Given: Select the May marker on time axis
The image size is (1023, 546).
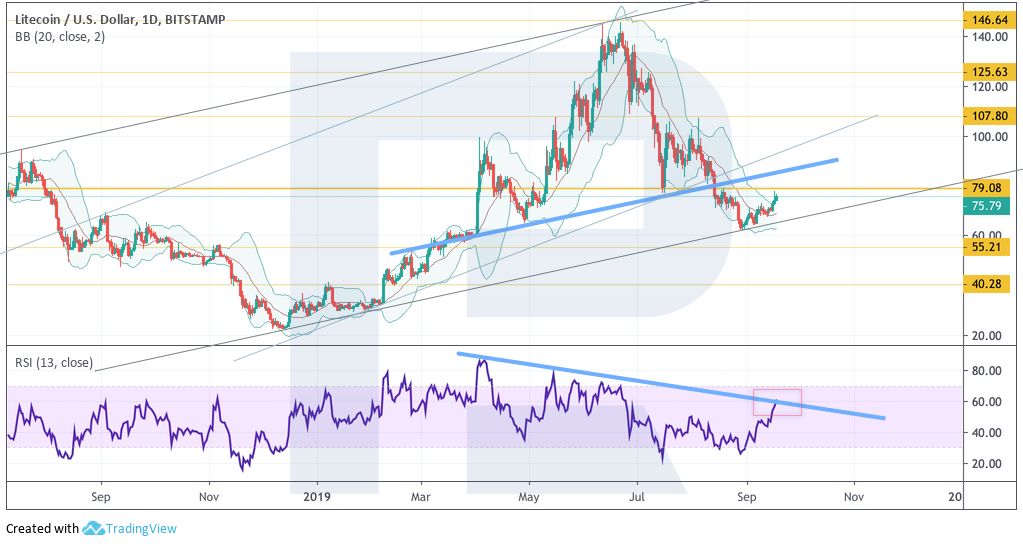Looking at the screenshot, I should pos(529,496).
